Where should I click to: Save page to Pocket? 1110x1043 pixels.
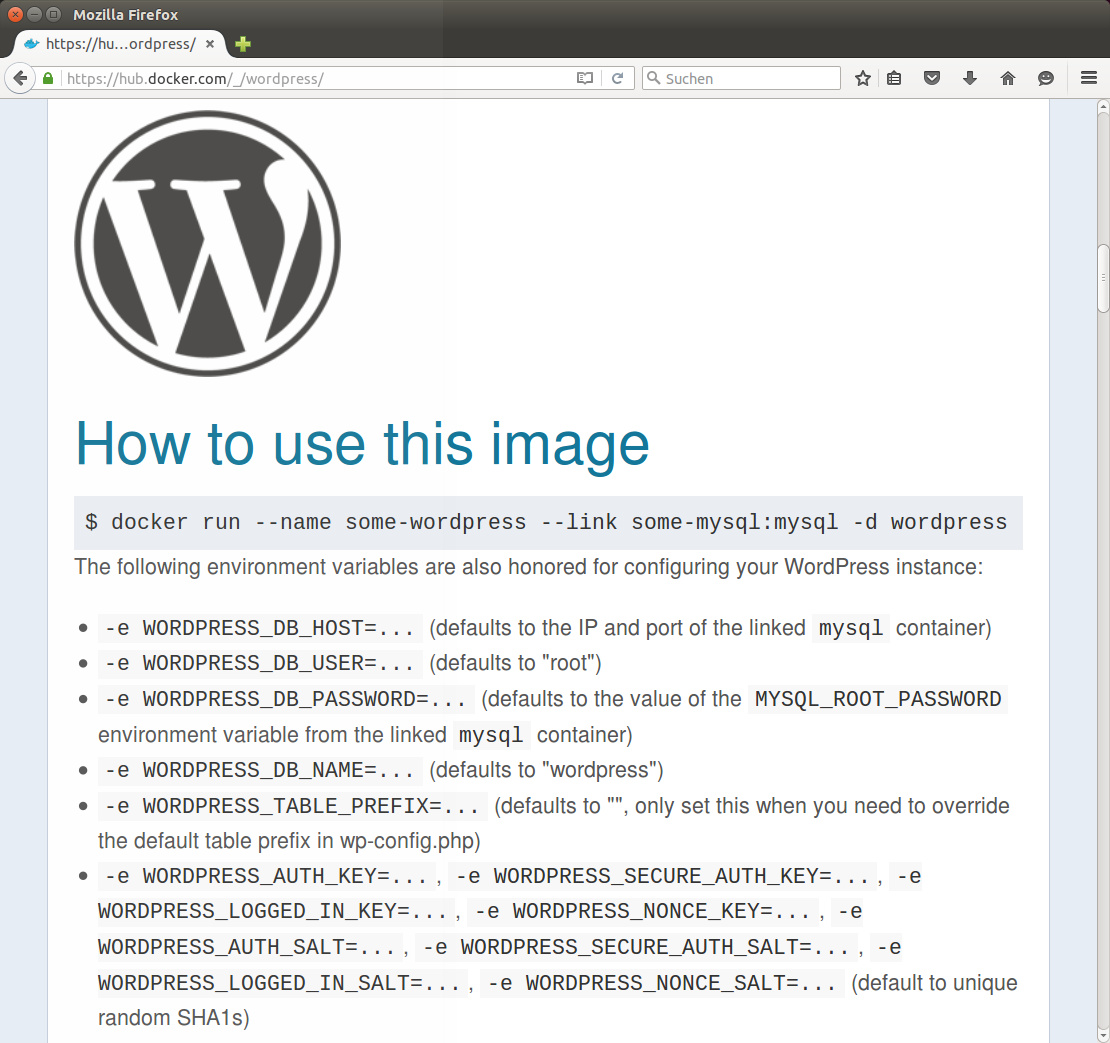(932, 78)
